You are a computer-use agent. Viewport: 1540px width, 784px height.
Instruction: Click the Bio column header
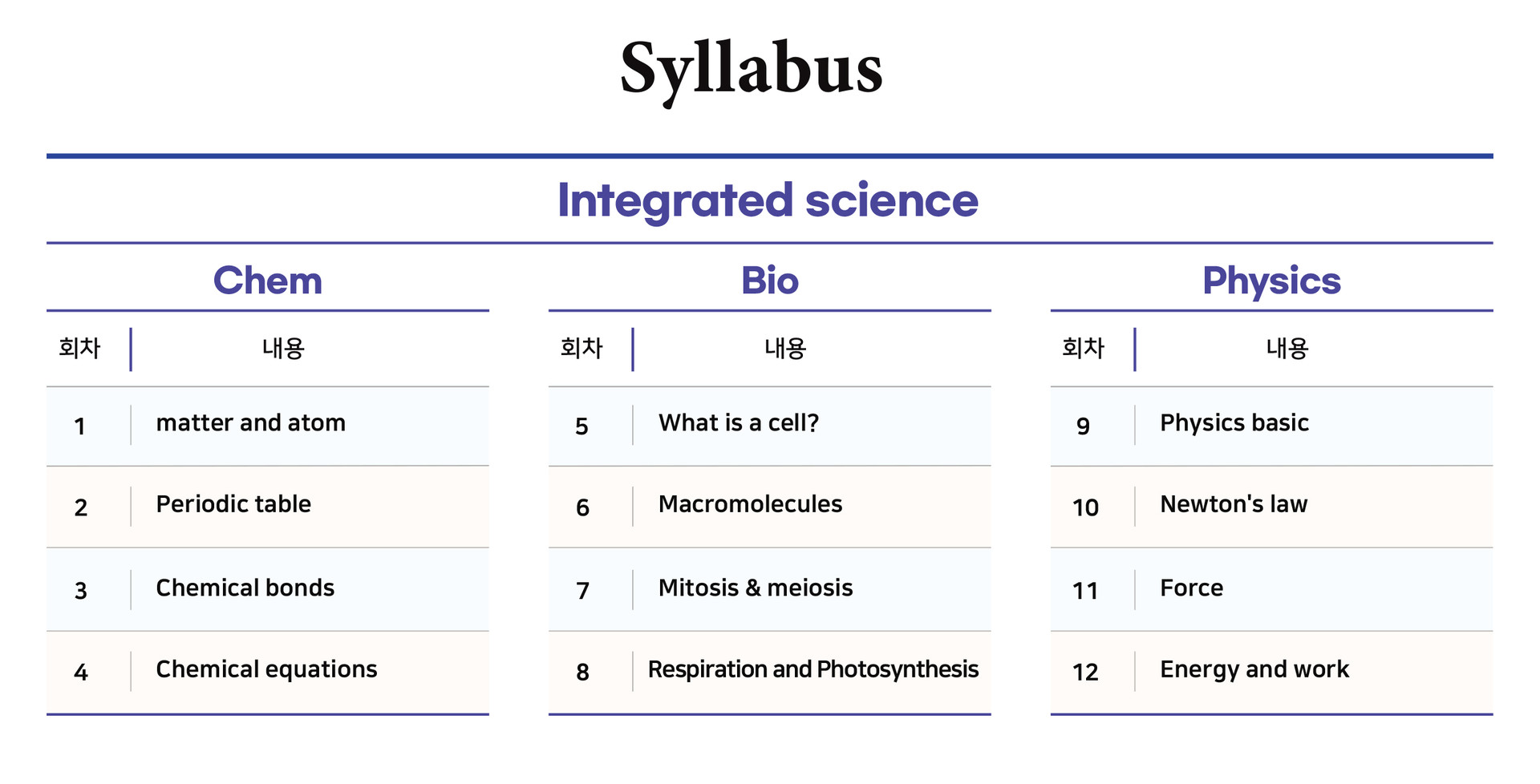769,281
